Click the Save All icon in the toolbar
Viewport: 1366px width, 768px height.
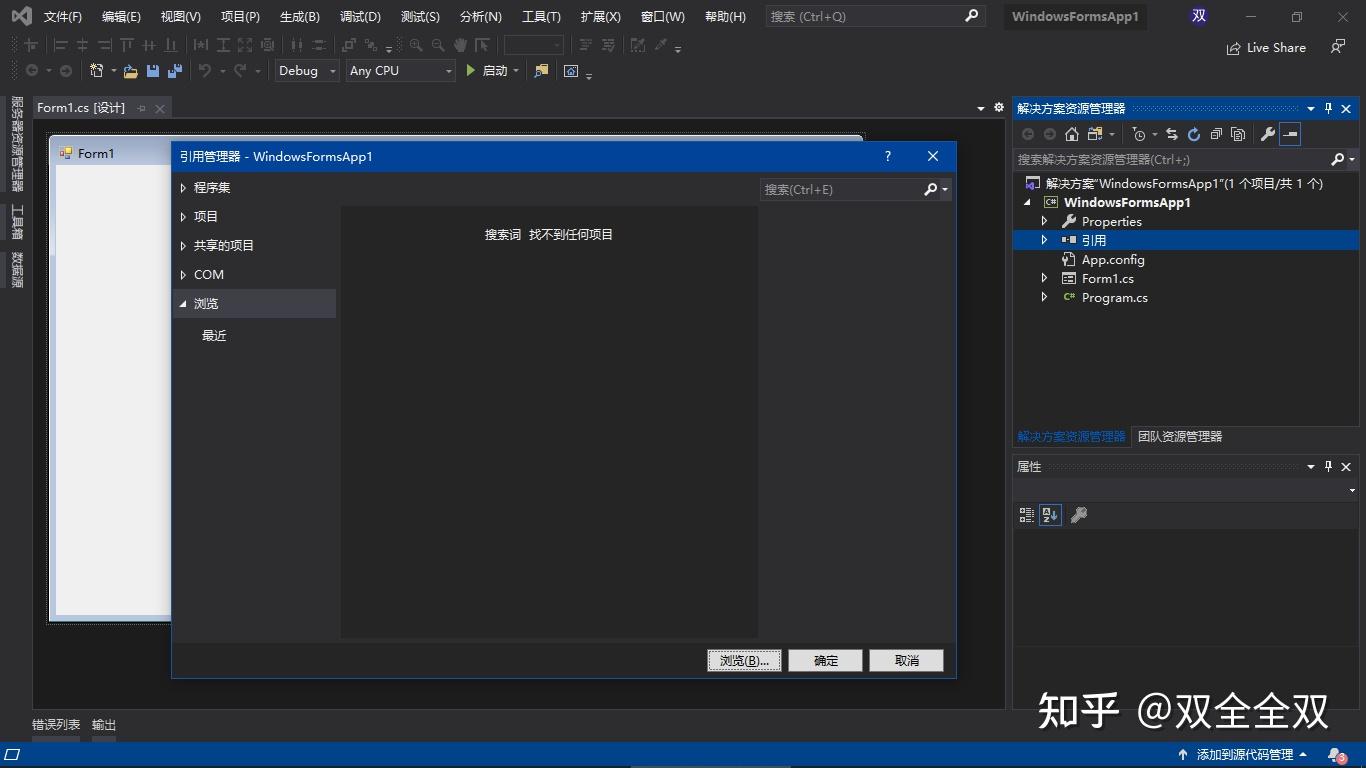[175, 71]
